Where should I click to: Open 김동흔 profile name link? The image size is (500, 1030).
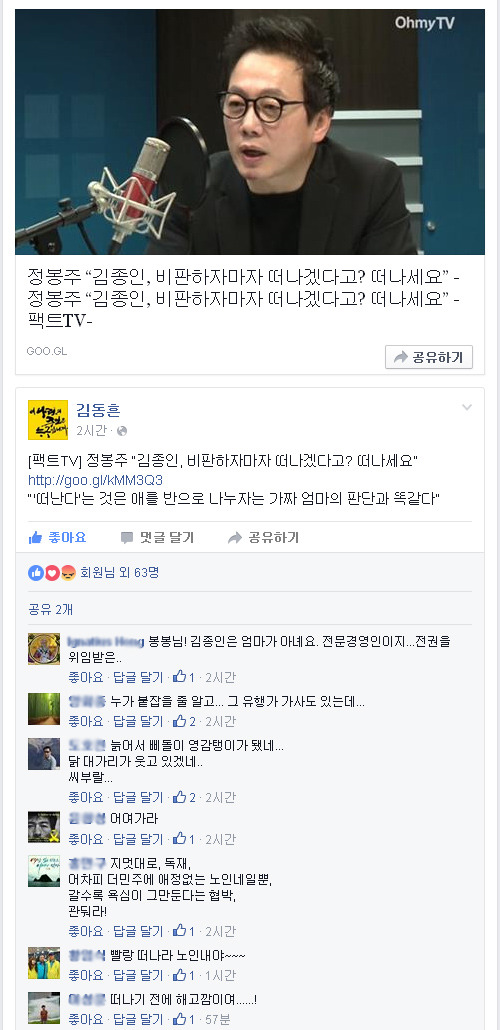click(x=99, y=410)
